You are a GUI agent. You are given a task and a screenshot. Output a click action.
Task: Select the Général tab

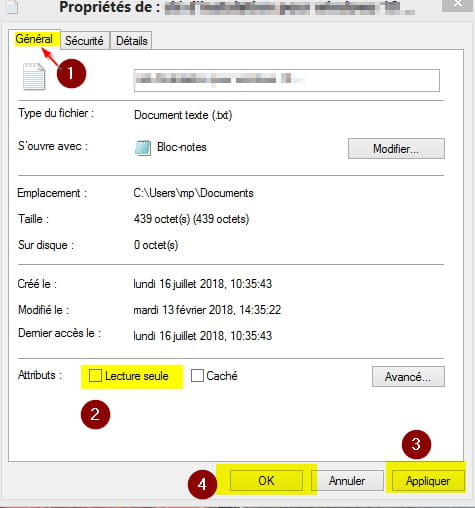34,39
